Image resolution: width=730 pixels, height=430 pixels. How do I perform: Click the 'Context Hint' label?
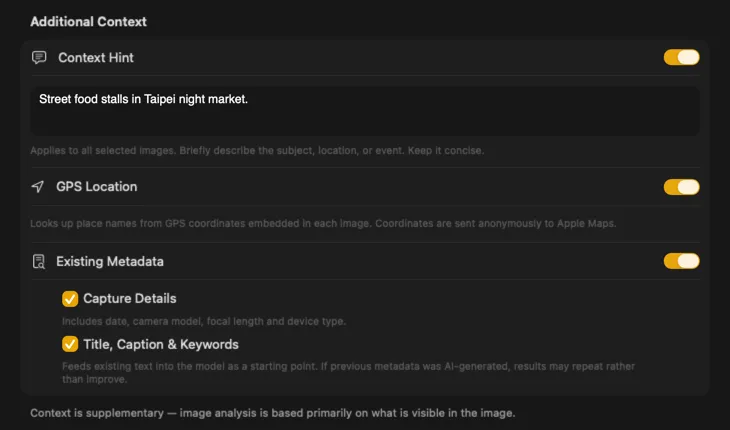click(96, 58)
